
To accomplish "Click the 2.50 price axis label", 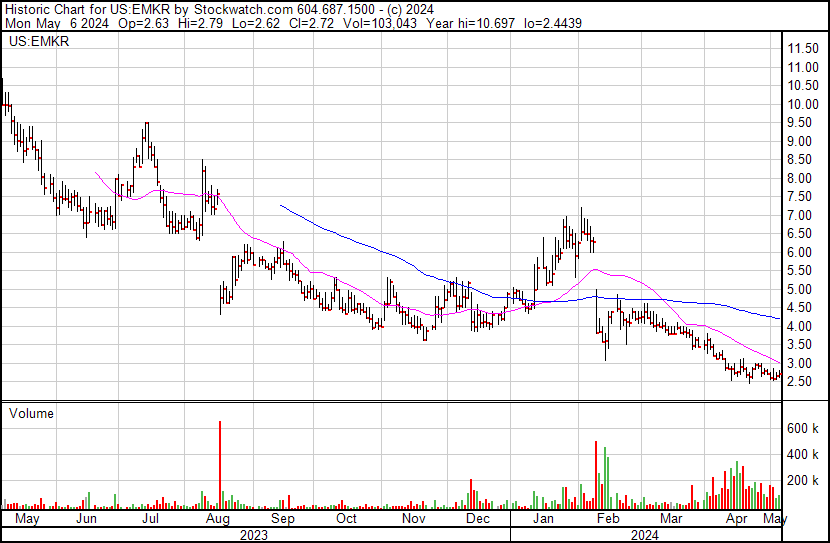I will (800, 383).
